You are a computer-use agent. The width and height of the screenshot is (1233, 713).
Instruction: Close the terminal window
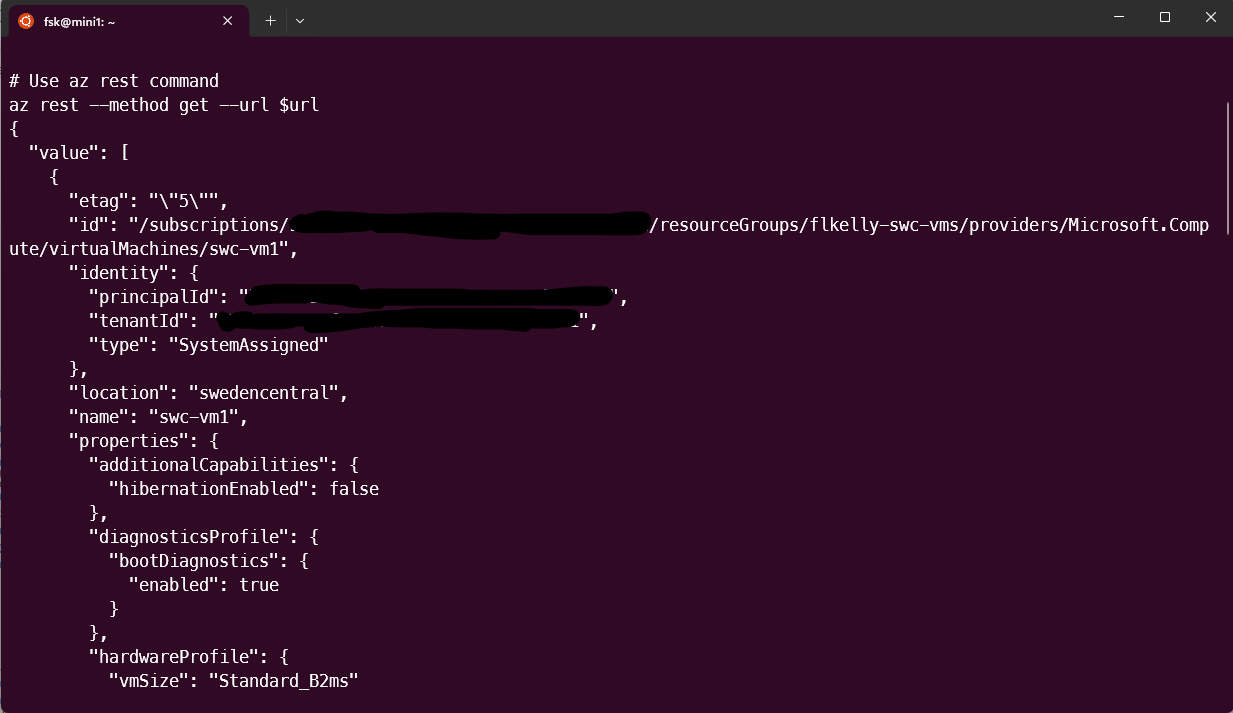[1210, 17]
